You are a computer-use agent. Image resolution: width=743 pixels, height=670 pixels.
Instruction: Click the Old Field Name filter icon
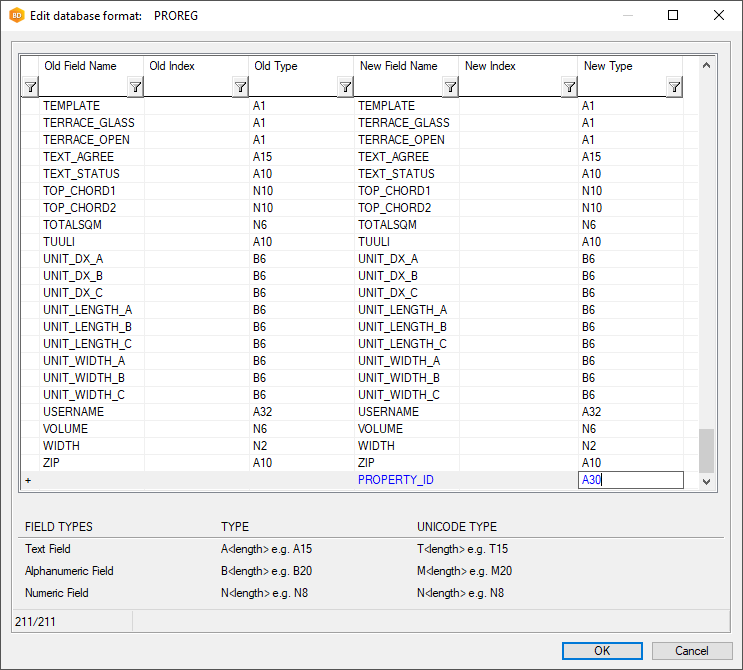coord(135,88)
